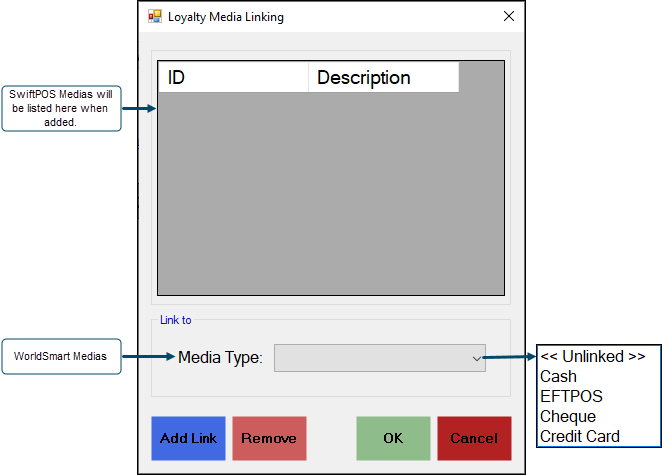Select Credit Card in the media list

tap(580, 436)
